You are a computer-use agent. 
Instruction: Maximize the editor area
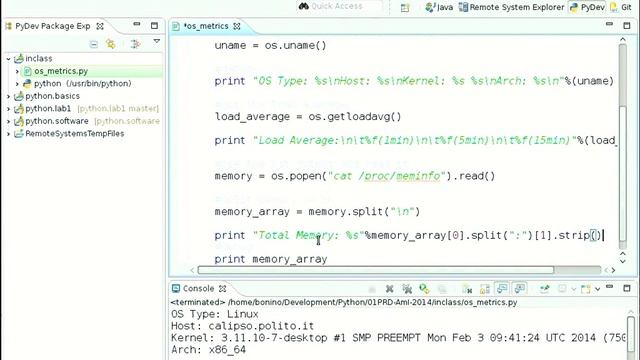click(x=627, y=25)
